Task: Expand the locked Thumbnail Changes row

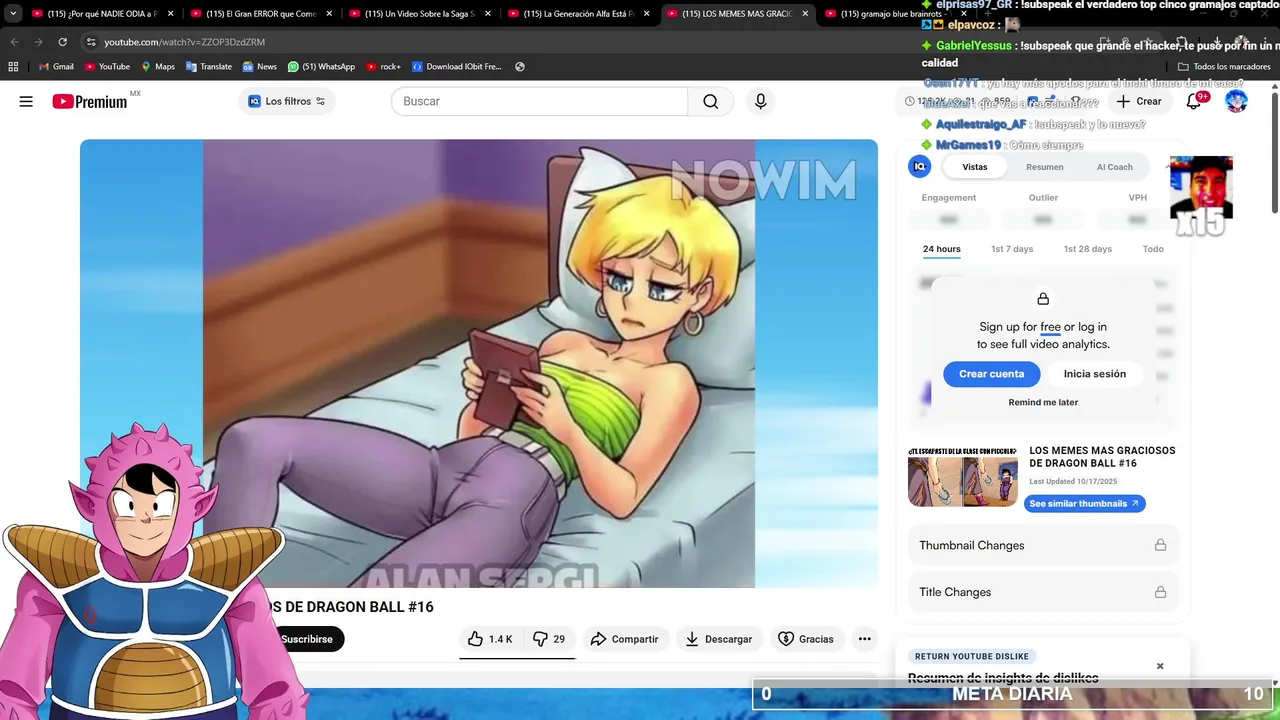Action: pyautogui.click(x=1043, y=545)
